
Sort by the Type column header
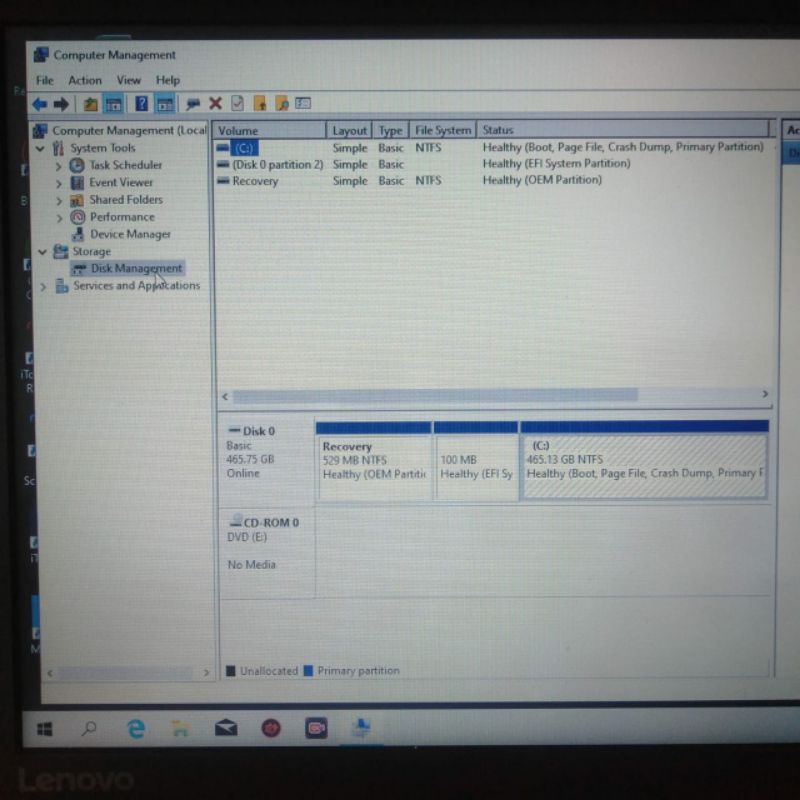pos(390,130)
